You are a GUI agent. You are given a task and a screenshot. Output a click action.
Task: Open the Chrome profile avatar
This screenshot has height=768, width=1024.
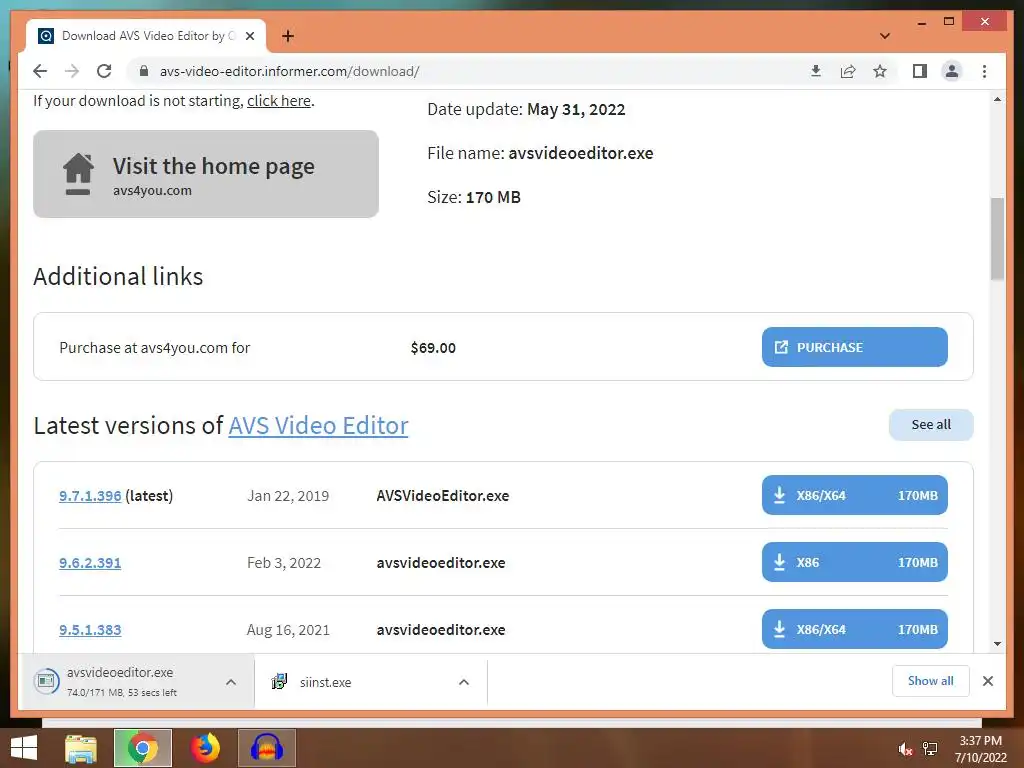(x=952, y=71)
